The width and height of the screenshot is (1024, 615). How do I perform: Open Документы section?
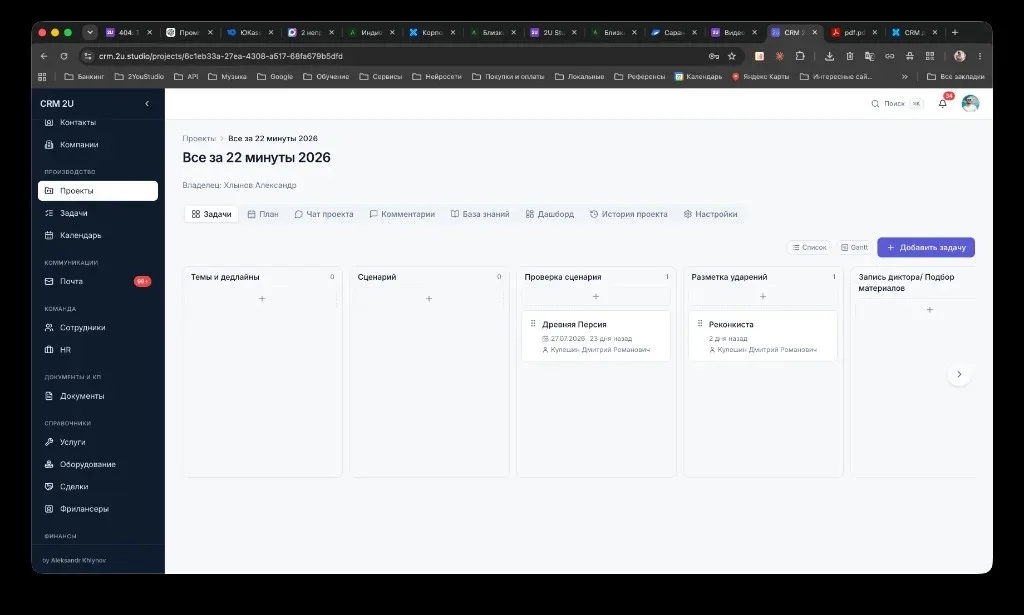point(98,396)
